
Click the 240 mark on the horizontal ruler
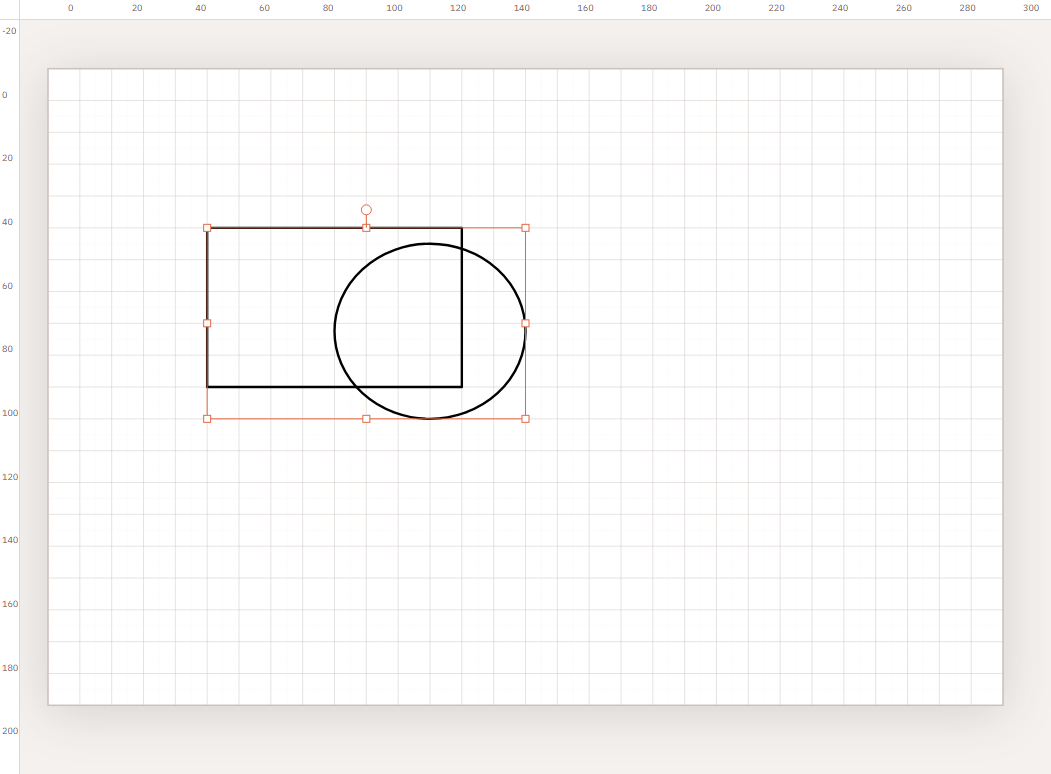pyautogui.click(x=840, y=8)
